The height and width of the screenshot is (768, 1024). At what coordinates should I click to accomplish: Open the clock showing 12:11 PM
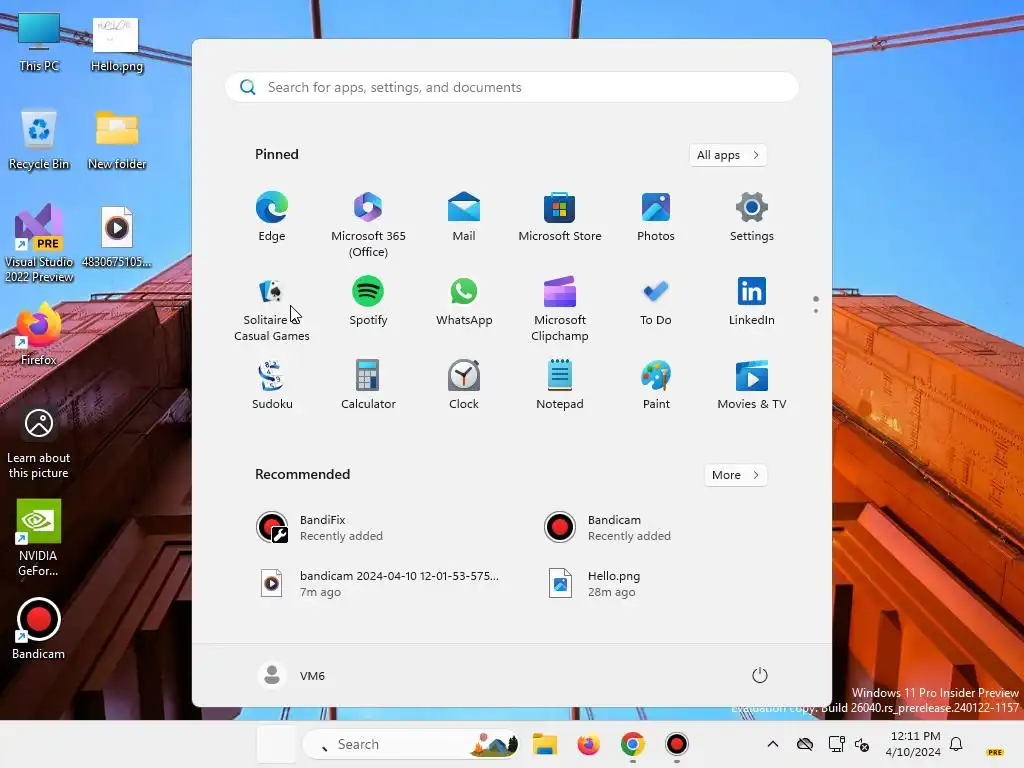pyautogui.click(x=914, y=744)
